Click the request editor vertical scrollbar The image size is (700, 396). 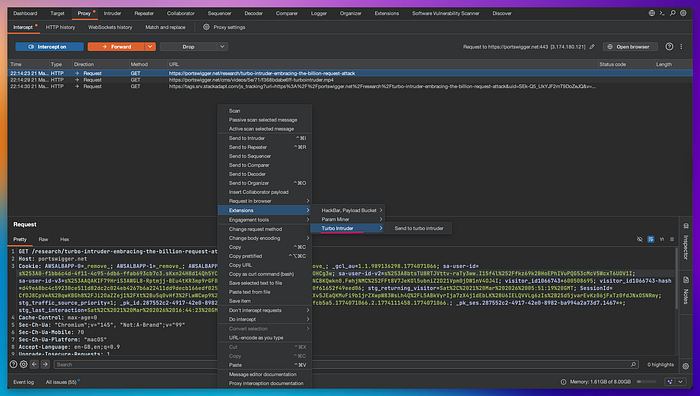[x=677, y=277]
